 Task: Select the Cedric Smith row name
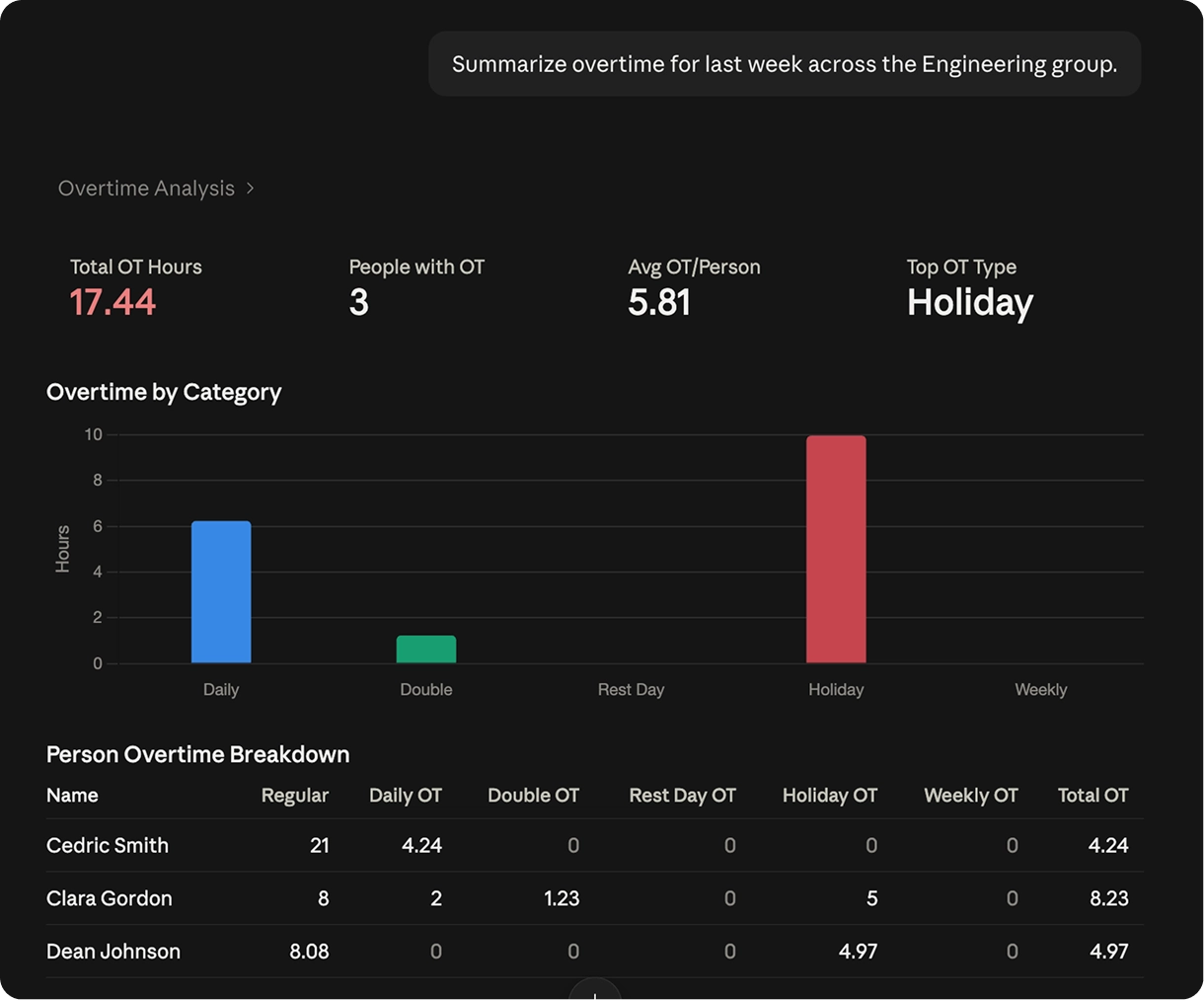coord(108,846)
